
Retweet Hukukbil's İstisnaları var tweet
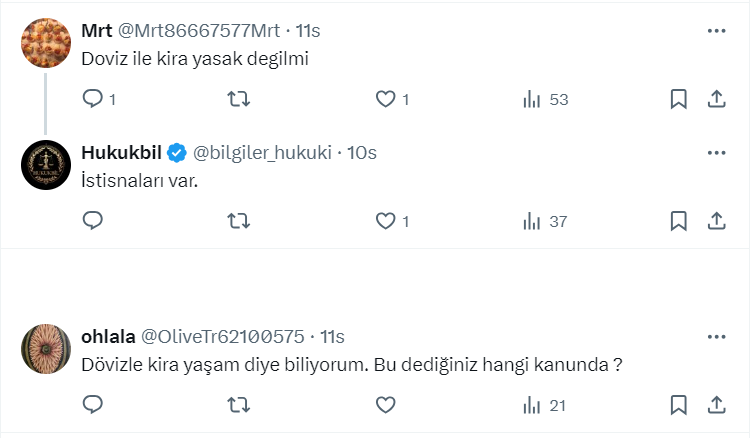point(239,221)
